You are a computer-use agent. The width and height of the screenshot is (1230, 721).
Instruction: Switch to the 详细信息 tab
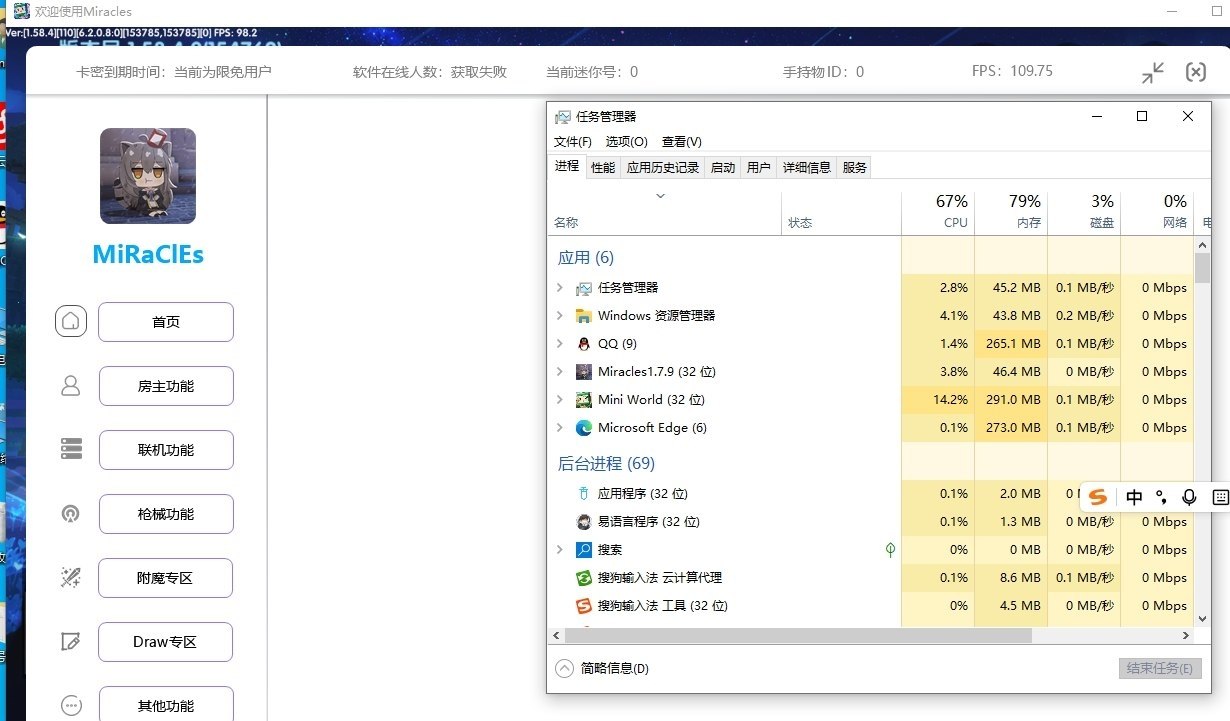(807, 168)
